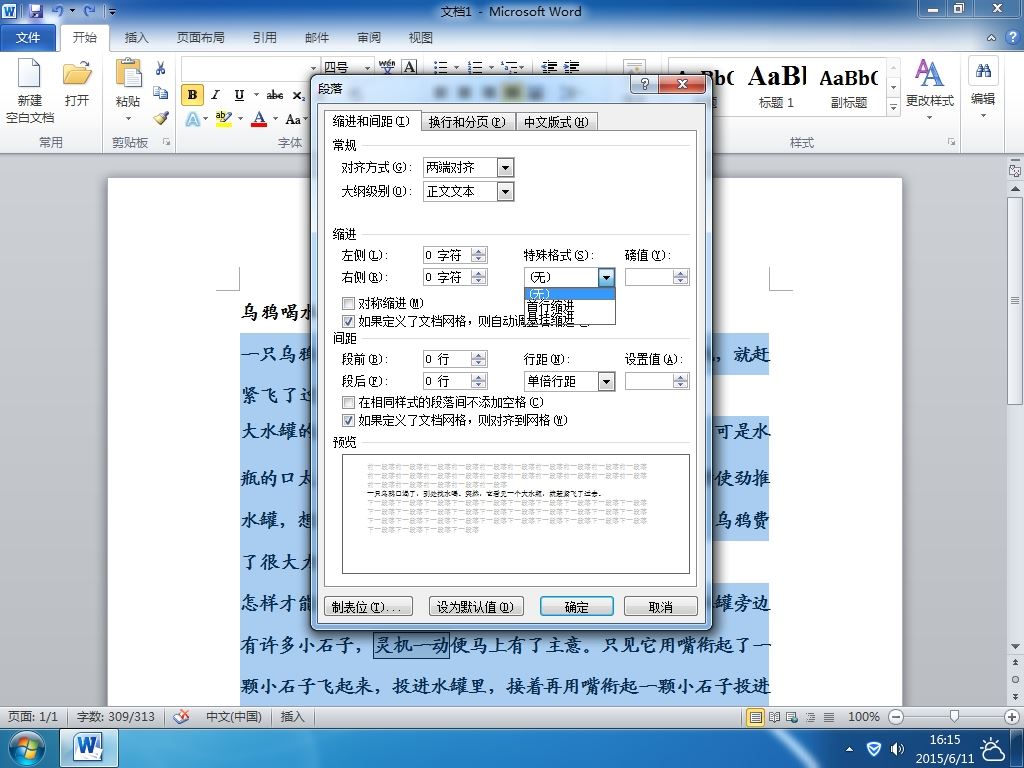Open the outline level (大纲级别) dropdown
This screenshot has width=1024, height=768.
coord(505,191)
